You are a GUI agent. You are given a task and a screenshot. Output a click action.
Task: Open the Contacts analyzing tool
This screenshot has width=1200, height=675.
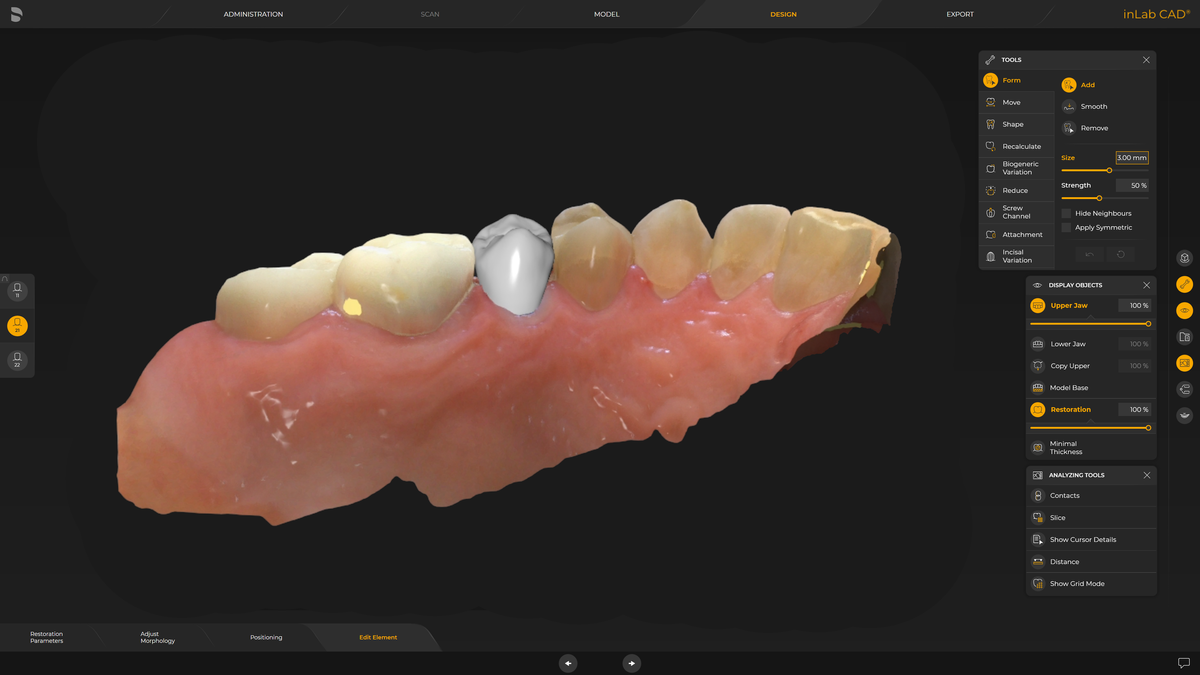[x=1064, y=496]
